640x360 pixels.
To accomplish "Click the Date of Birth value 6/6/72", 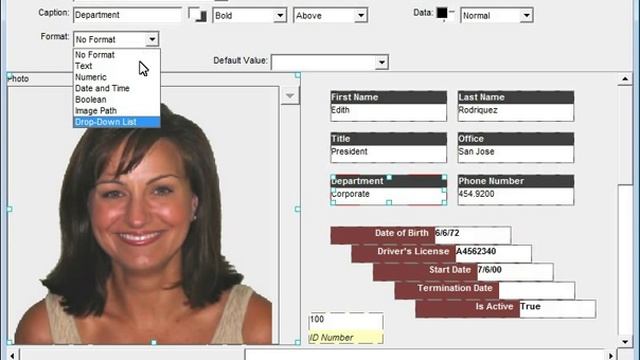I will [473, 235].
